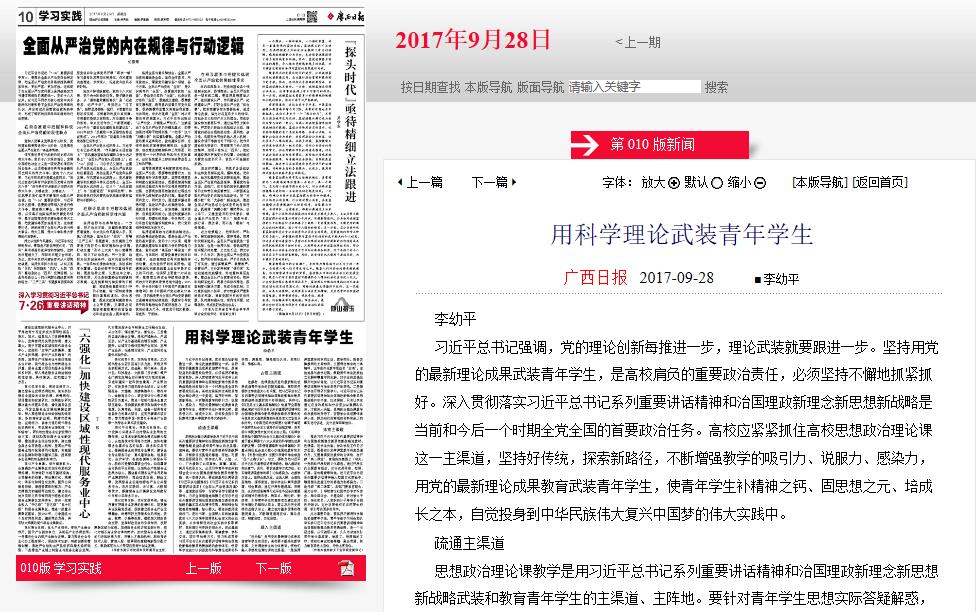The width and height of the screenshot is (976, 612).
Task: Go to previous issue 上一期
Action: click(638, 42)
